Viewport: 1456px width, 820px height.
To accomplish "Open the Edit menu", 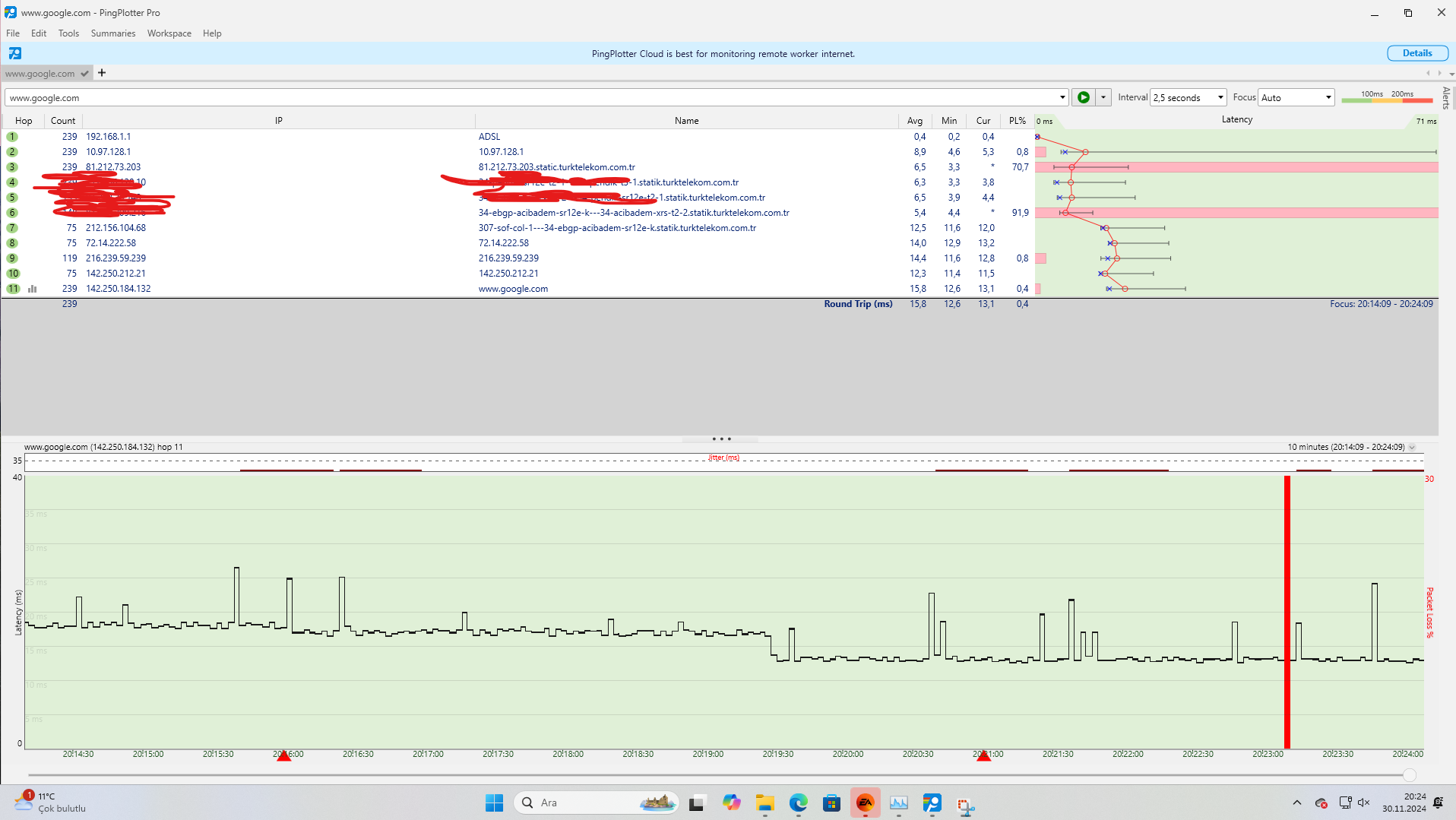I will click(39, 33).
